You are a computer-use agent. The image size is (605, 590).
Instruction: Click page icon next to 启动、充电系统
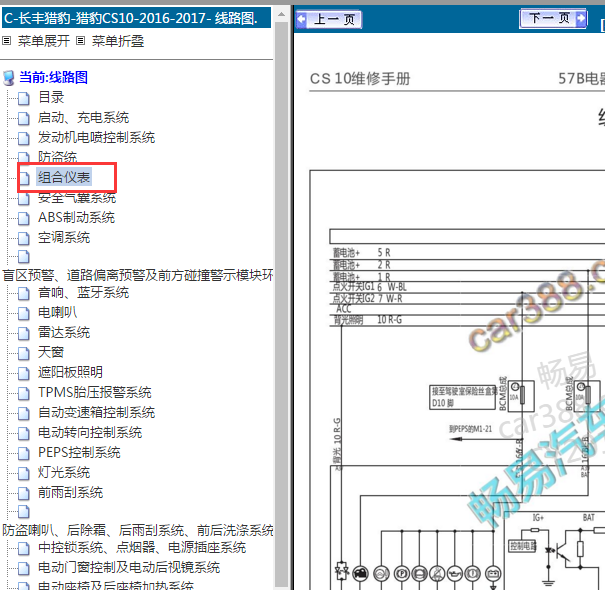pyautogui.click(x=24, y=118)
